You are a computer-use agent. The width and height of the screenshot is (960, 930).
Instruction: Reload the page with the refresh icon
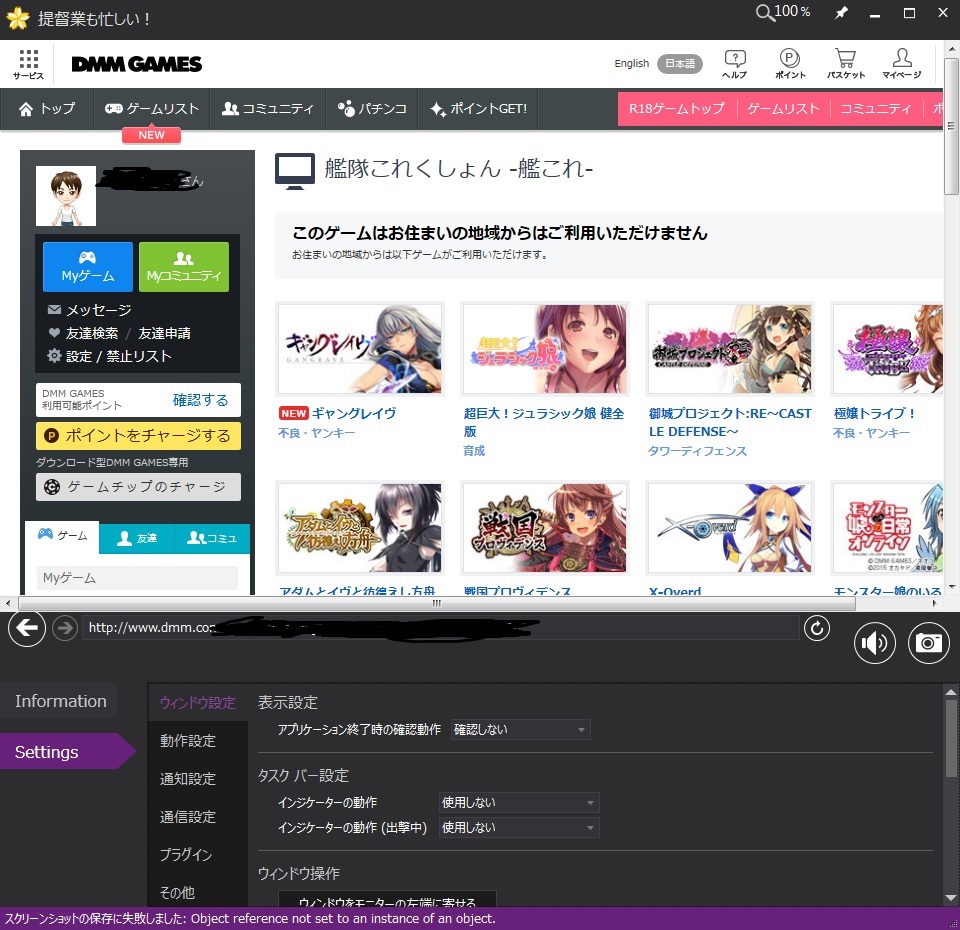817,628
